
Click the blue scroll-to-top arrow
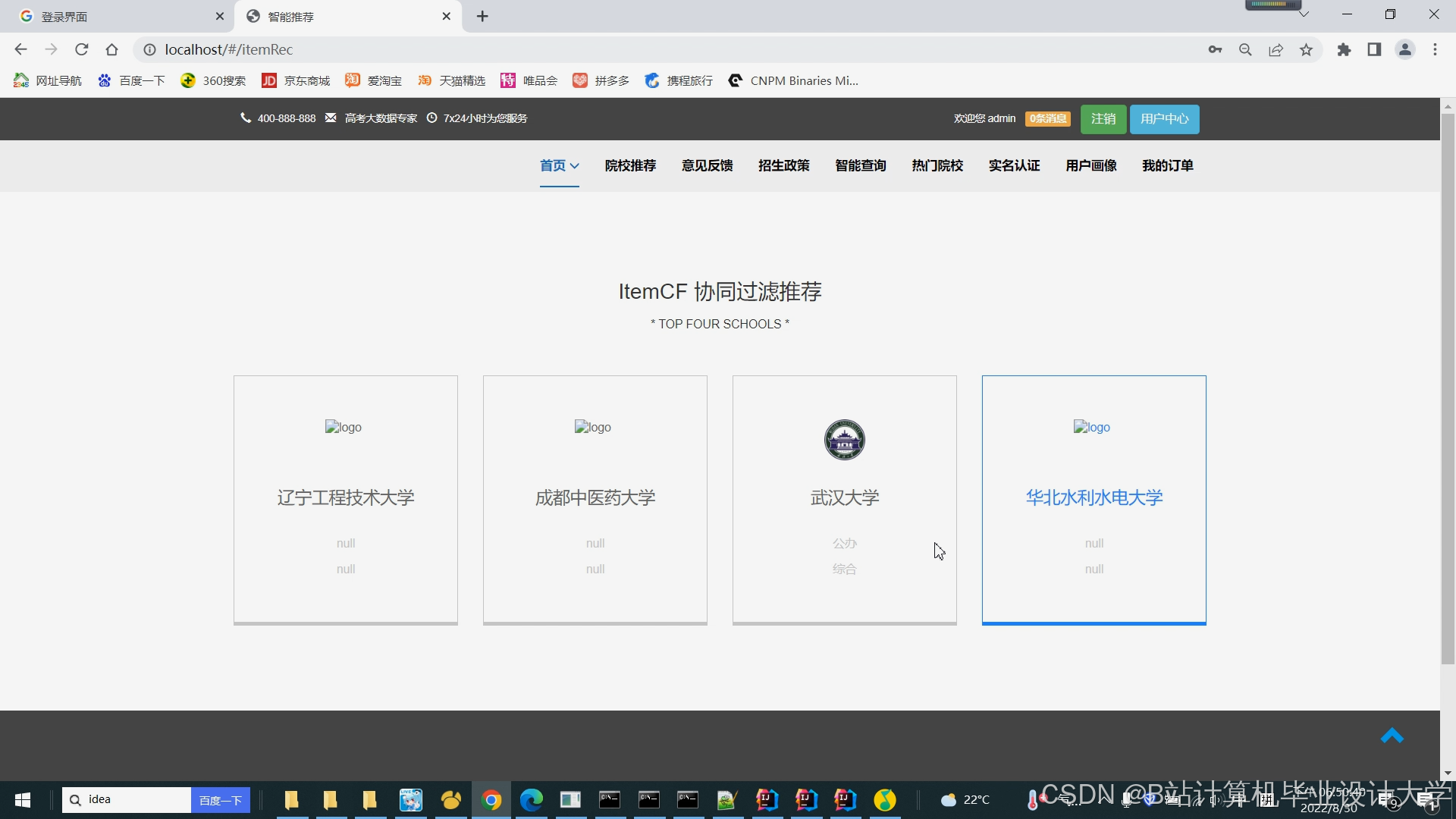click(1392, 736)
